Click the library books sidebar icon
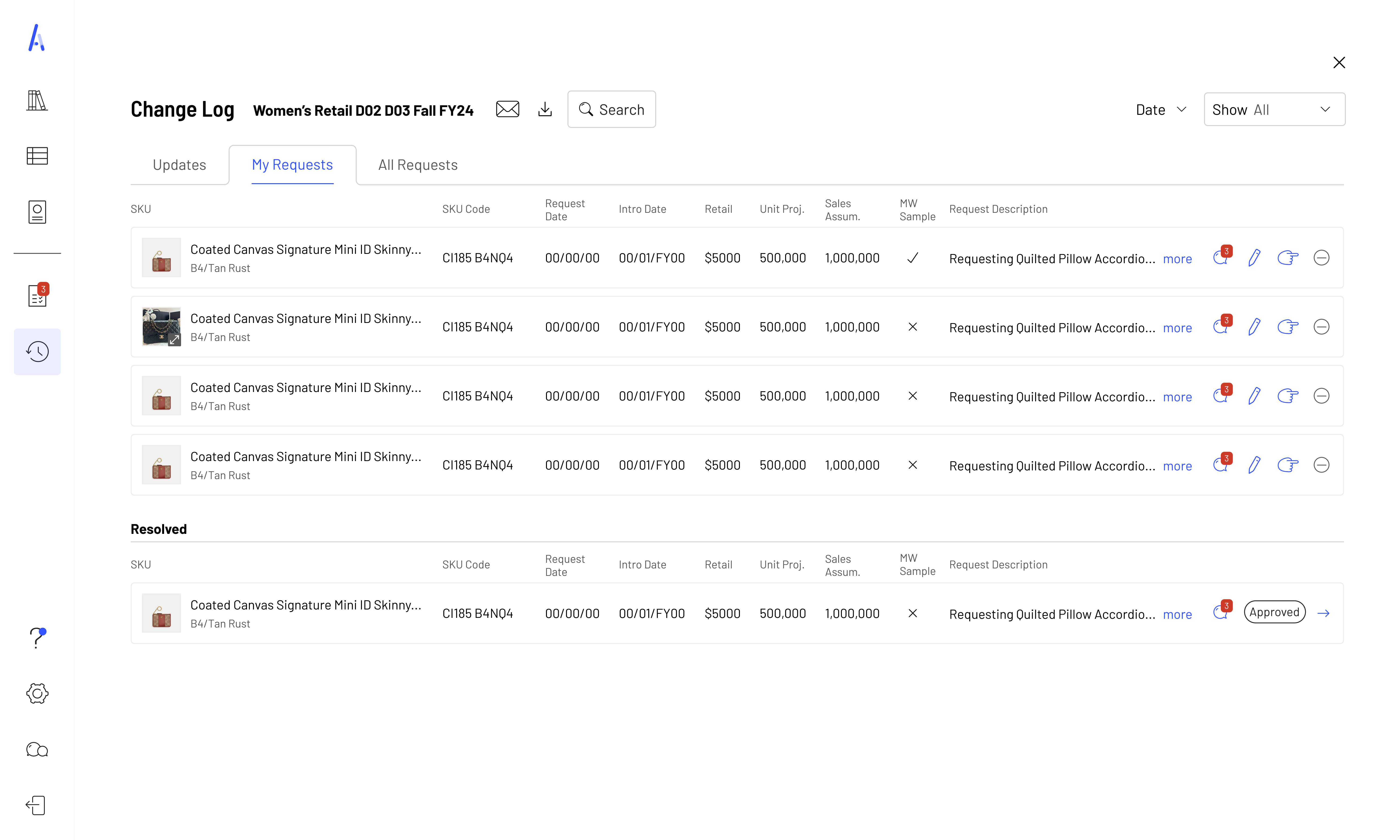The width and height of the screenshot is (1400, 840). [x=37, y=100]
